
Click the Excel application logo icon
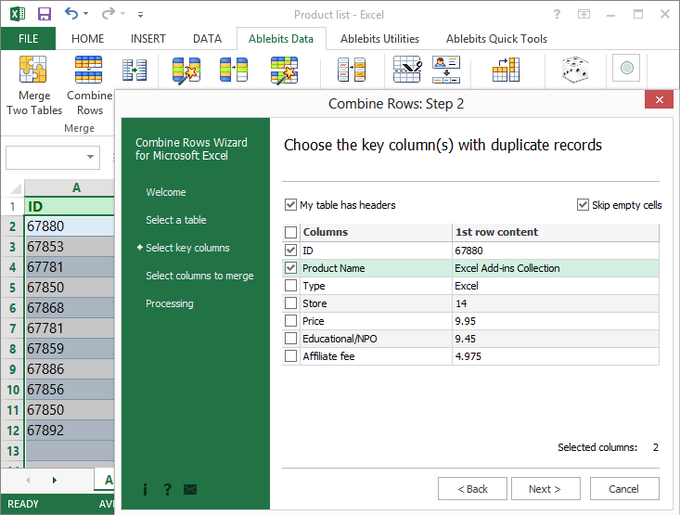click(x=17, y=14)
